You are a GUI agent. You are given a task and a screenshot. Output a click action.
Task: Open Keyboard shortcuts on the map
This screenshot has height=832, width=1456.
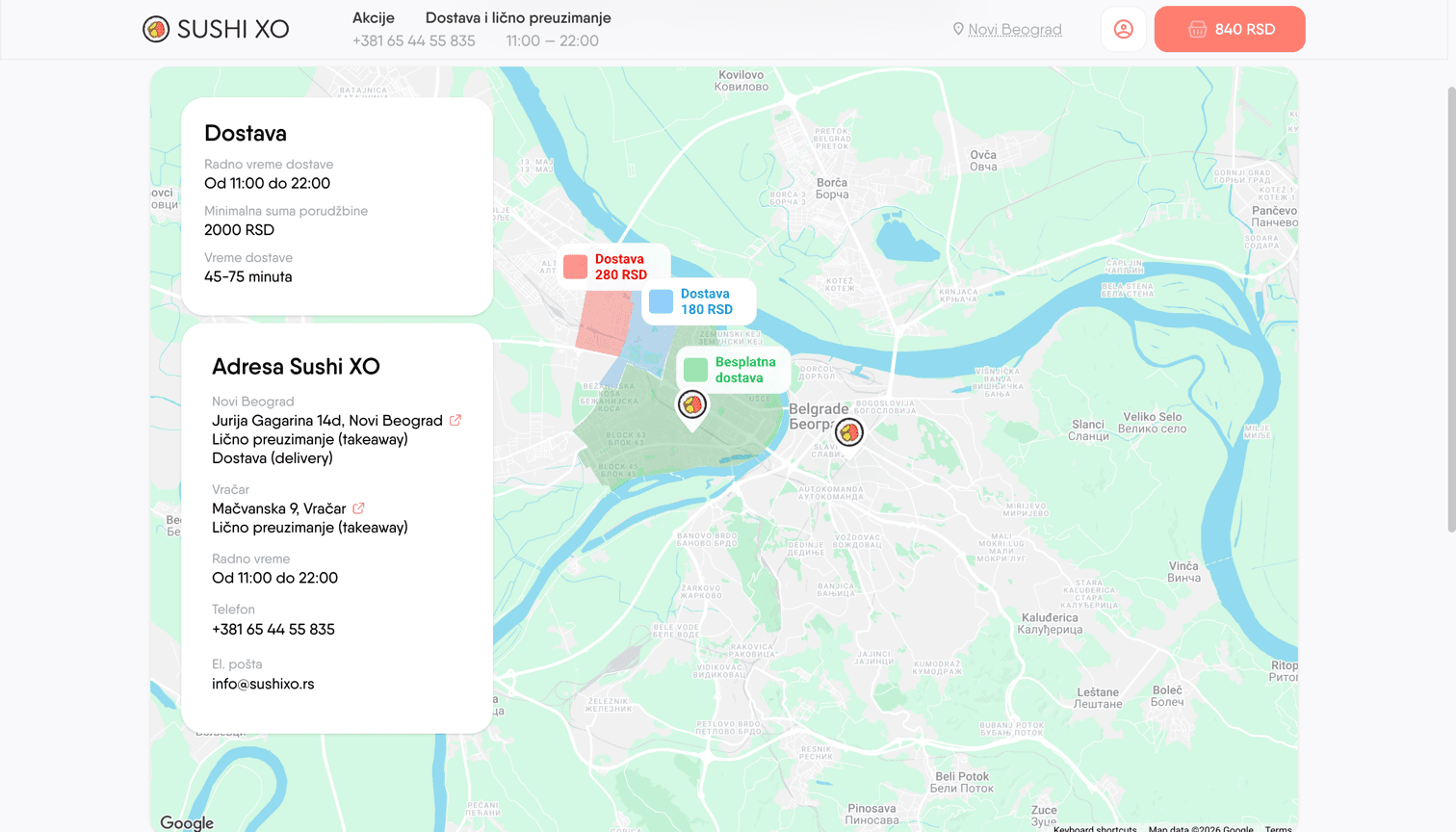pyautogui.click(x=1095, y=828)
